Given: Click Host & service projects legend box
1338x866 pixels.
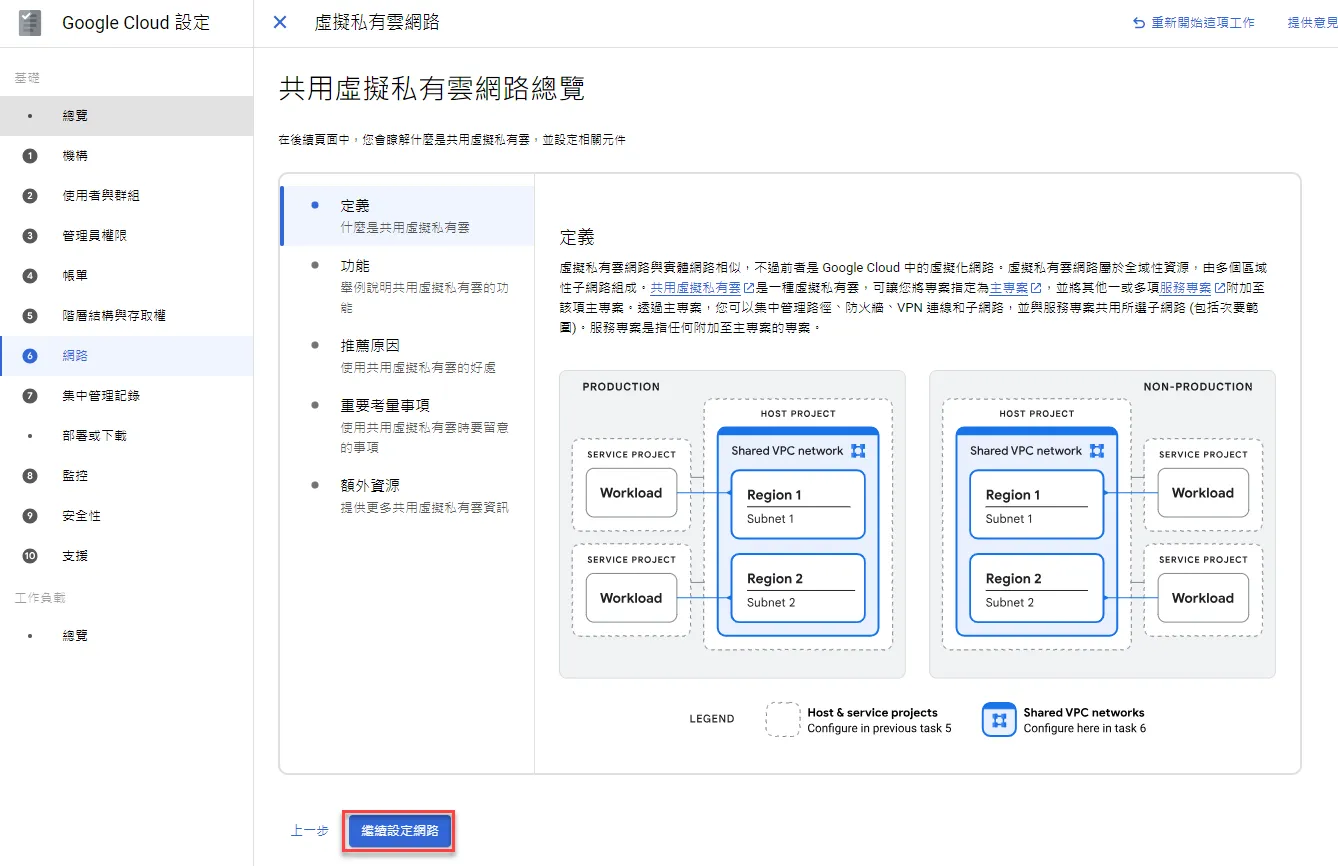Looking at the screenshot, I should [x=783, y=719].
